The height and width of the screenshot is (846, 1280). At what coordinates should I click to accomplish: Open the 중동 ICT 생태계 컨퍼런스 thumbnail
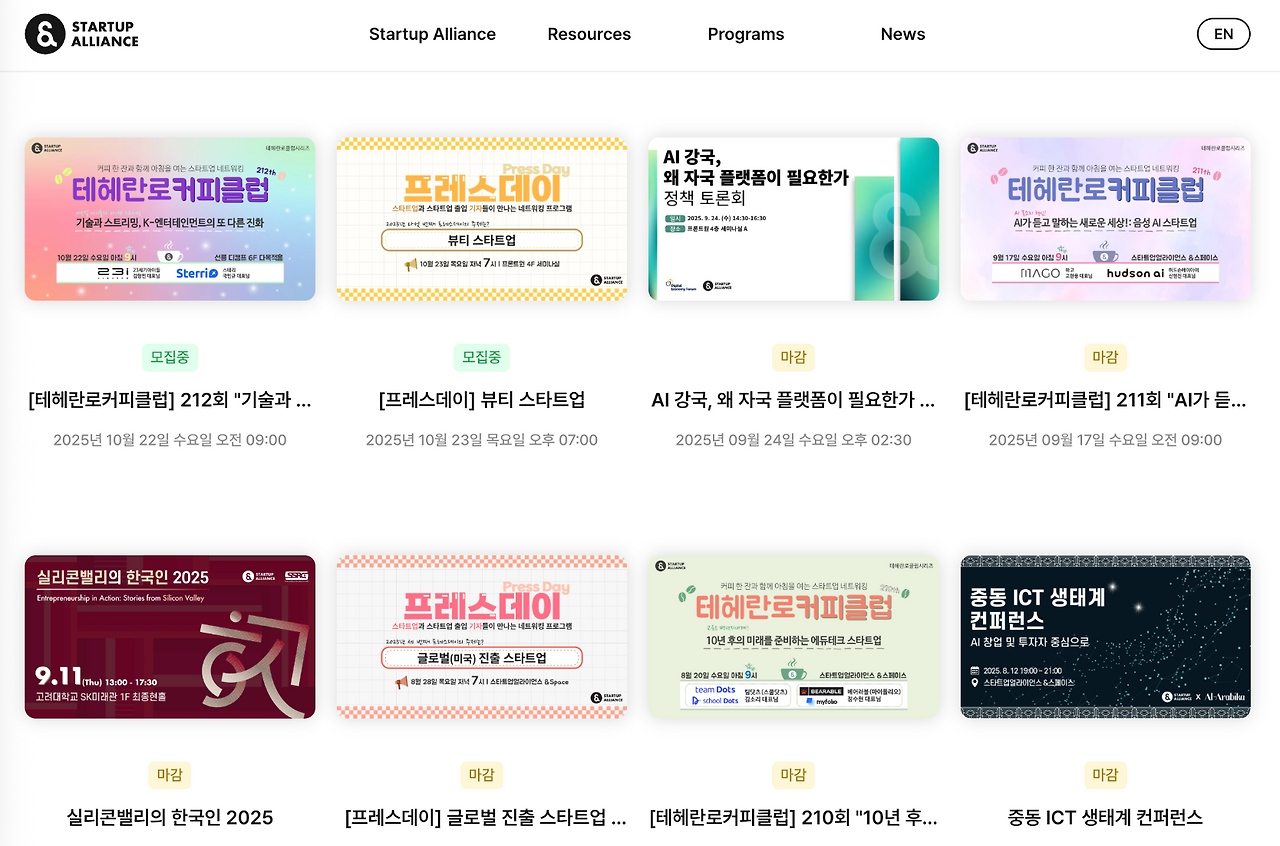coord(1106,637)
